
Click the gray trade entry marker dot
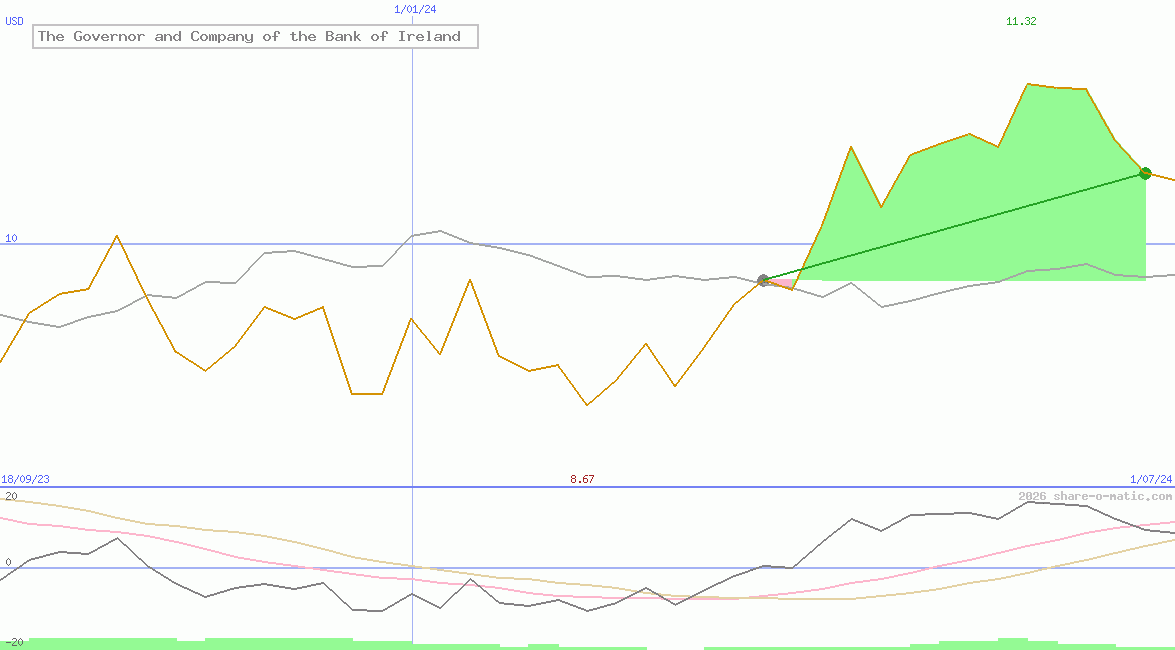[764, 280]
